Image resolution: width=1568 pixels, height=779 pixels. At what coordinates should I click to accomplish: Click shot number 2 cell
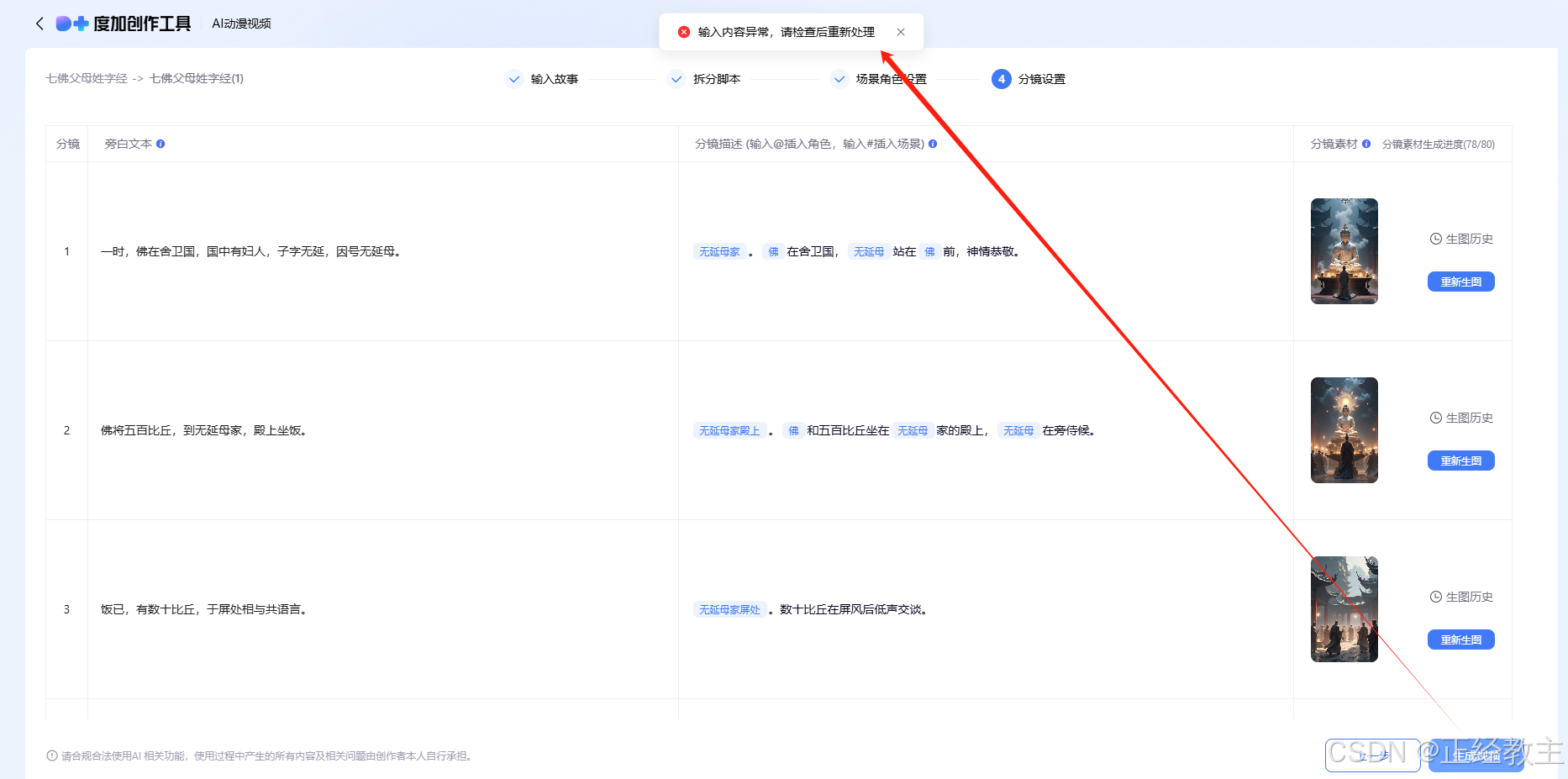(67, 430)
